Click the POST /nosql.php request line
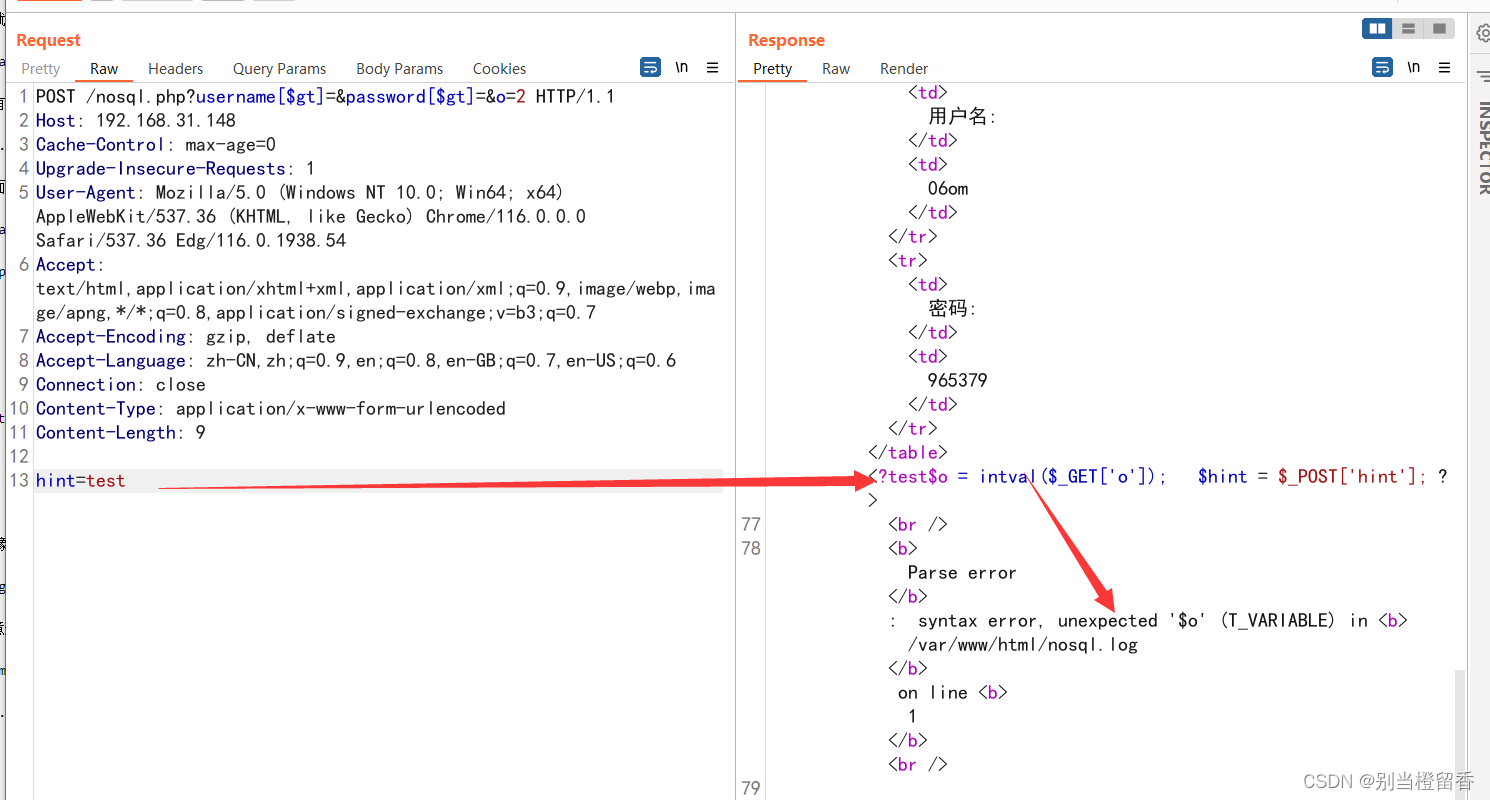Image resolution: width=1490 pixels, height=800 pixels. click(x=325, y=97)
